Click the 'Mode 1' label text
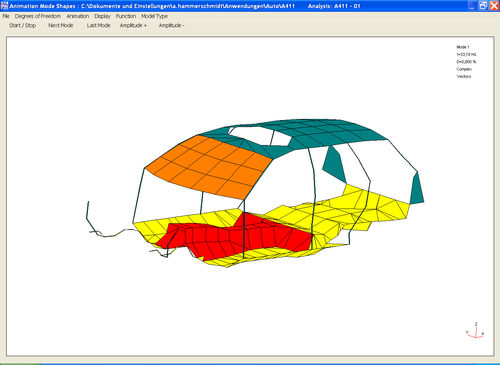The width and height of the screenshot is (500, 365). [463, 47]
